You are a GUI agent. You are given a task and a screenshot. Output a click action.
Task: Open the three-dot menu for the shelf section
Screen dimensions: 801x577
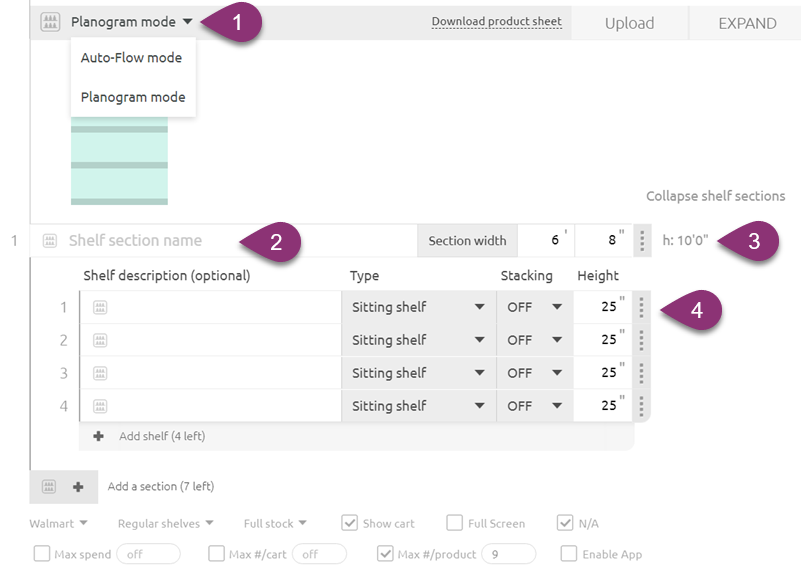pyautogui.click(x=642, y=241)
